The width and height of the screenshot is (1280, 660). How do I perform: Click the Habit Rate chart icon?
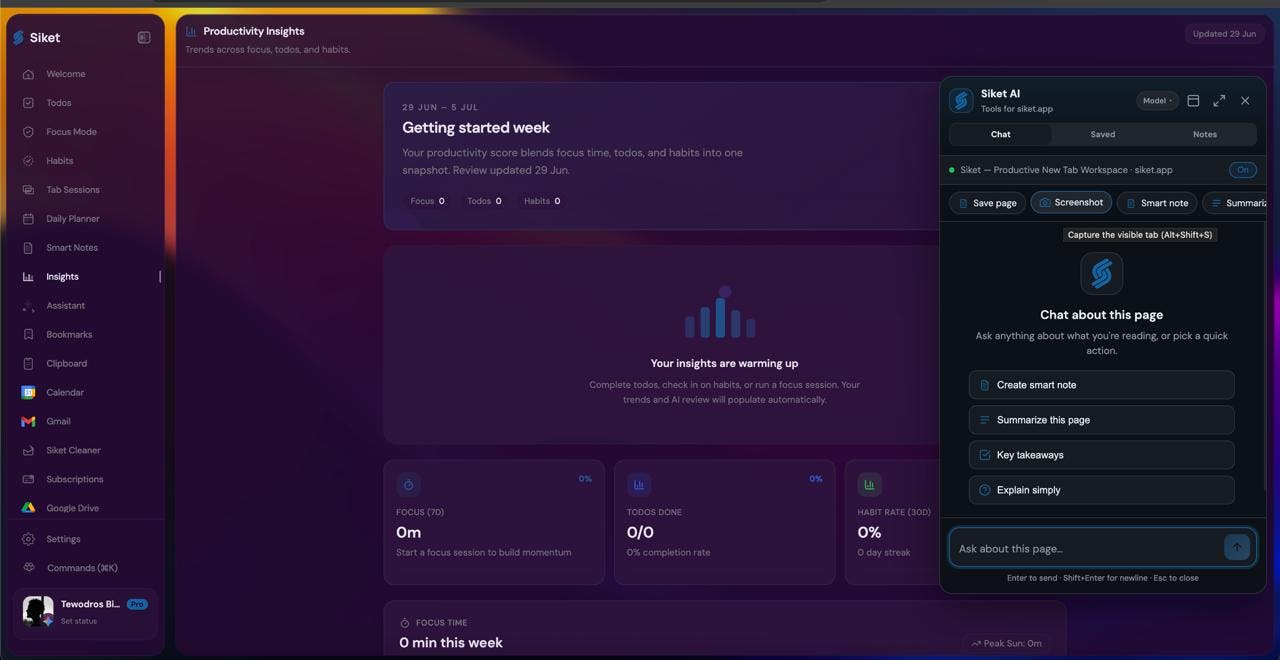[x=869, y=485]
